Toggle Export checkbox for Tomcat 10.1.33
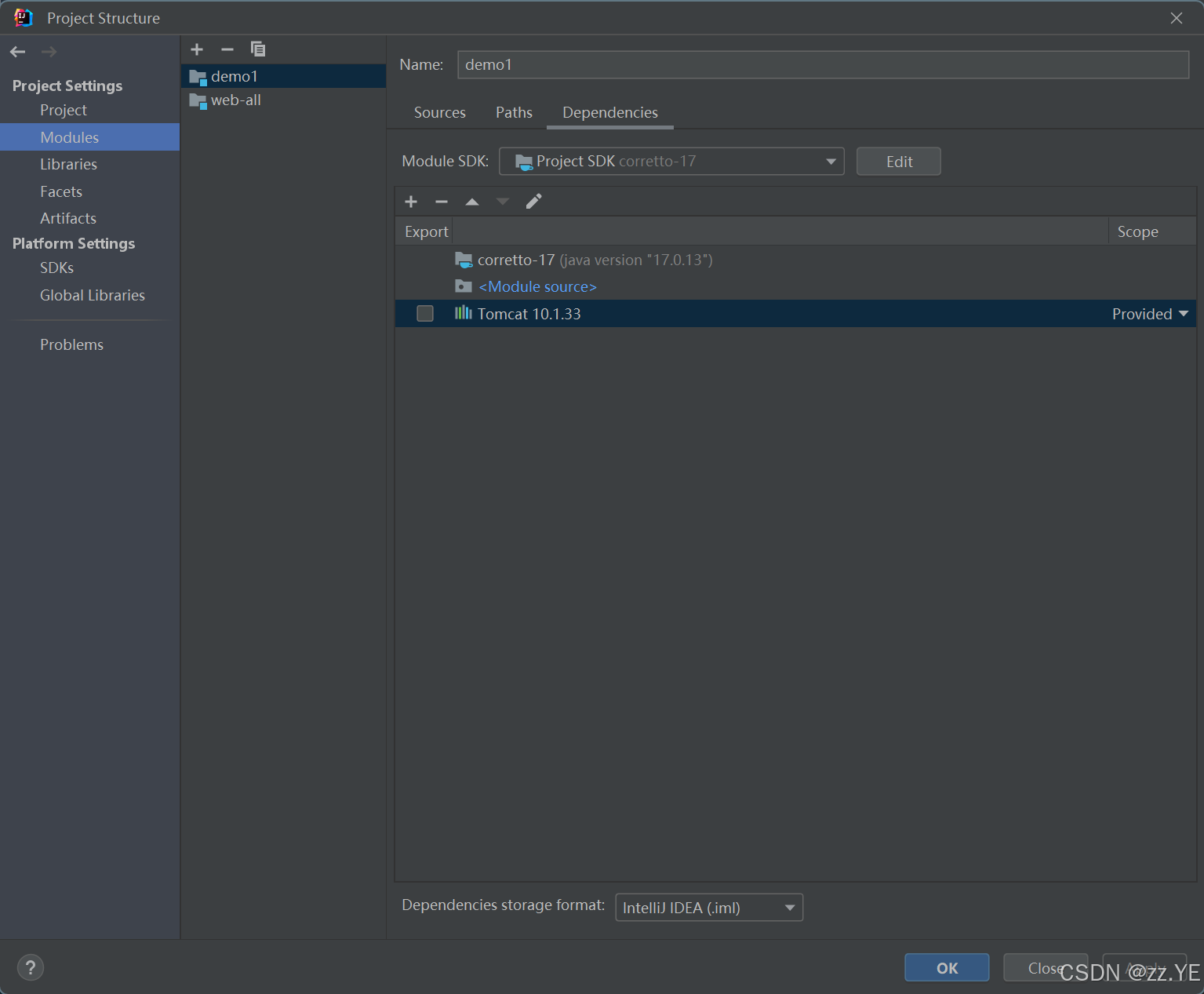Screen dimensions: 1204x994 coord(425,314)
